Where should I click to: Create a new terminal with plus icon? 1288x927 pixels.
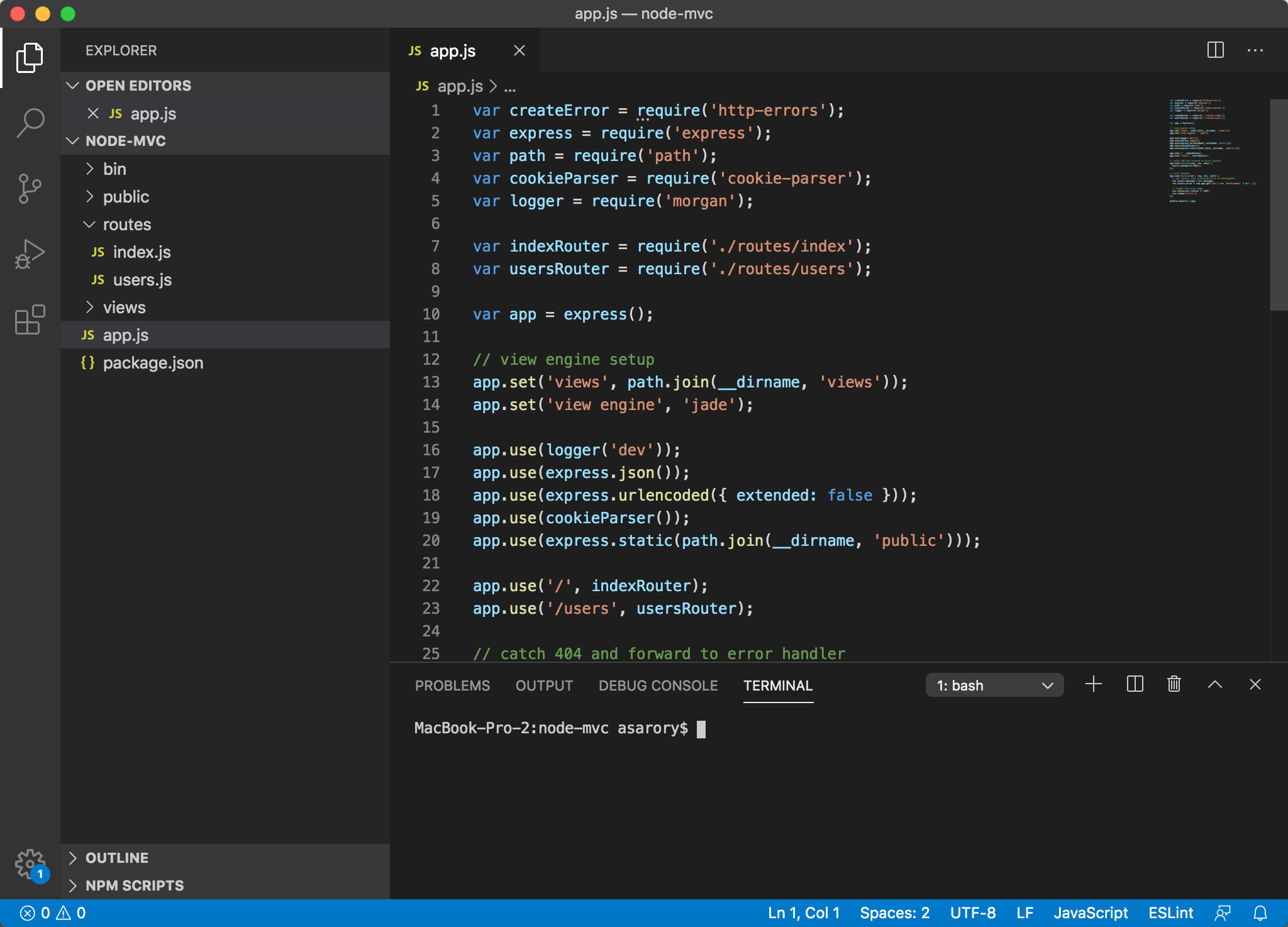1094,684
